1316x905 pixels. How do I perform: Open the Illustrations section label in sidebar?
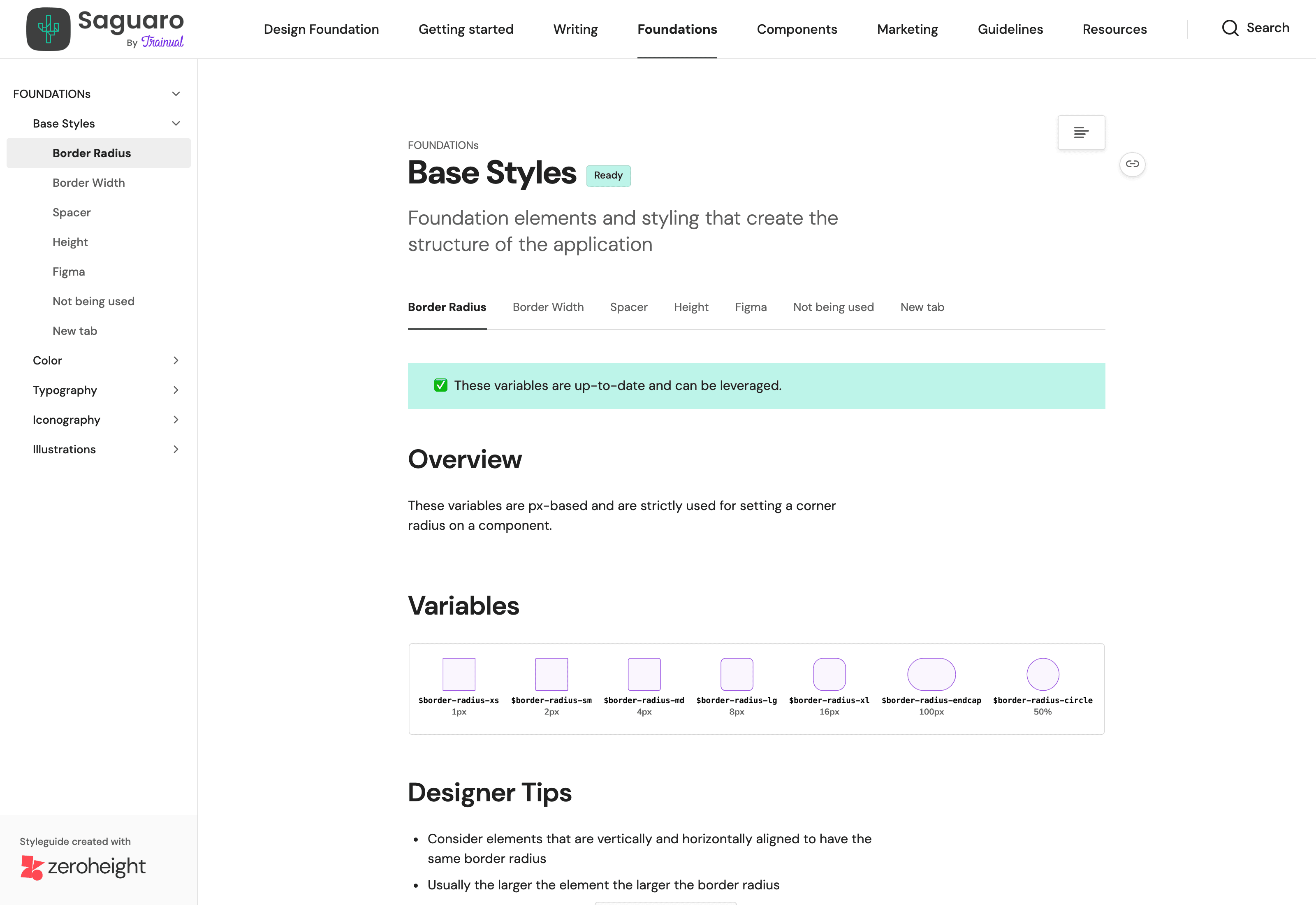click(64, 449)
